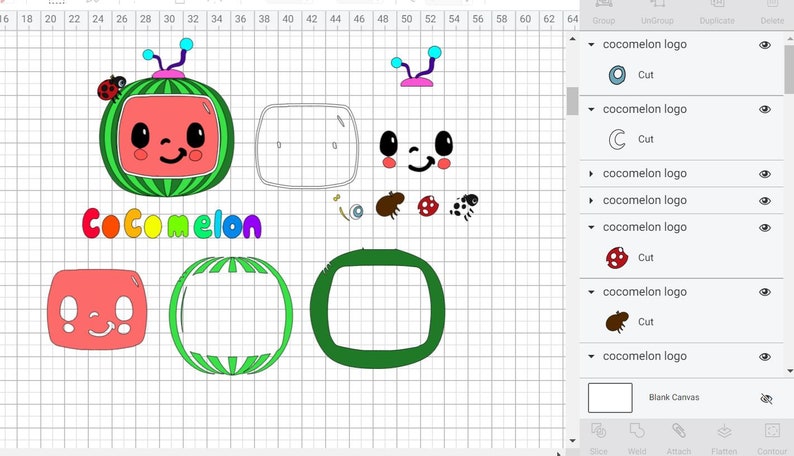Select the black eyes and smile piece
Screen dimensions: 794x456
click(416, 151)
